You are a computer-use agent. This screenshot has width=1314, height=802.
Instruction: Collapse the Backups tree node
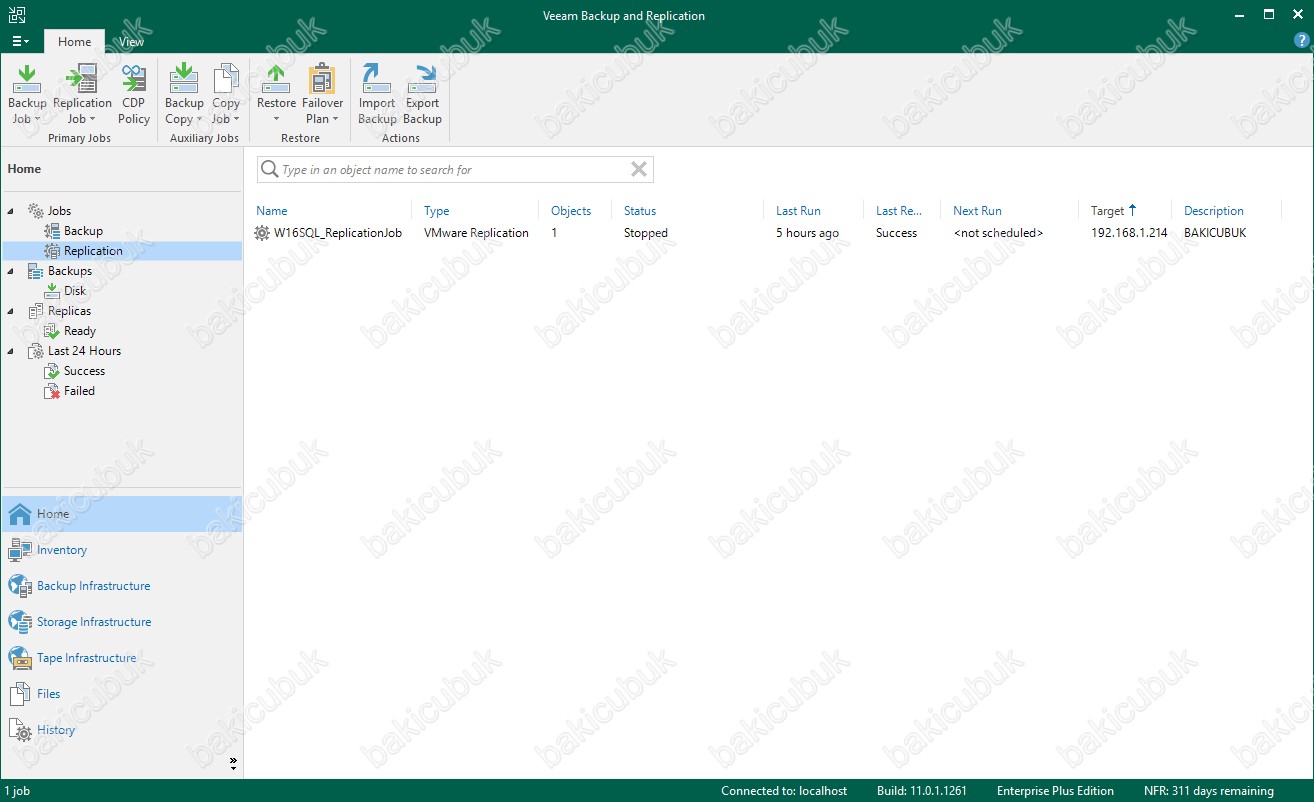click(x=11, y=271)
